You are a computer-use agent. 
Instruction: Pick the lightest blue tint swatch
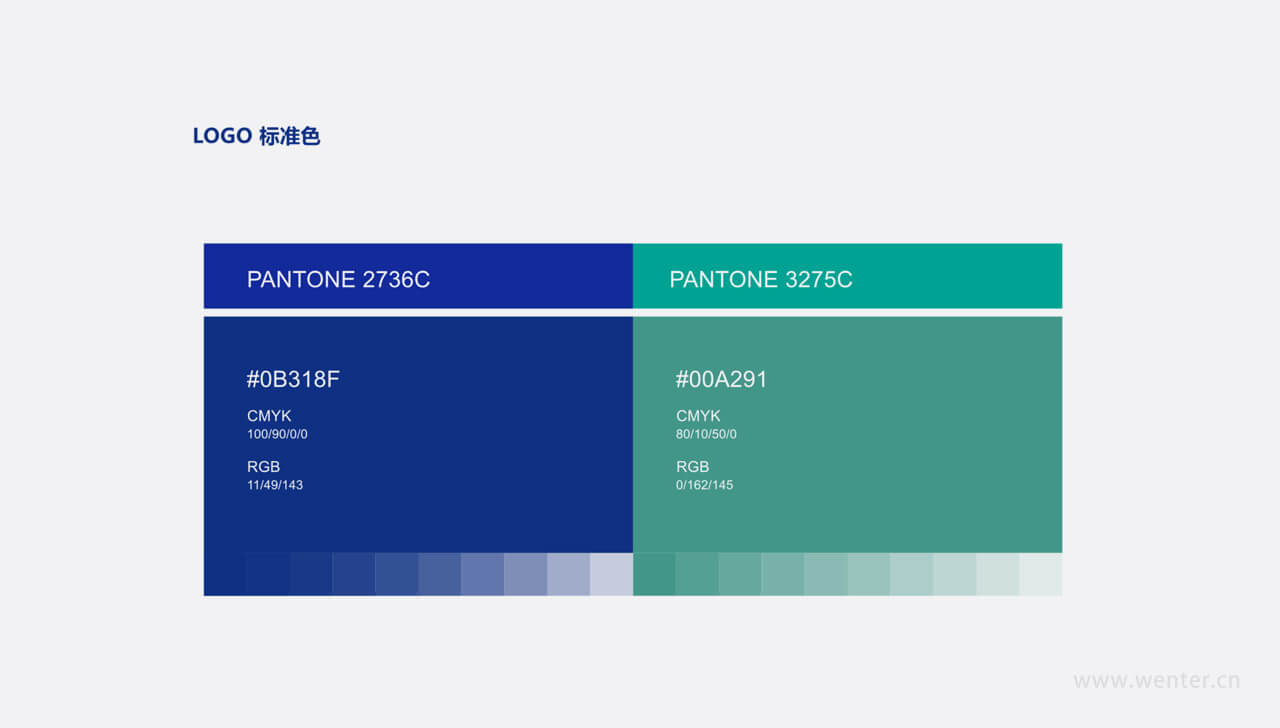click(611, 575)
